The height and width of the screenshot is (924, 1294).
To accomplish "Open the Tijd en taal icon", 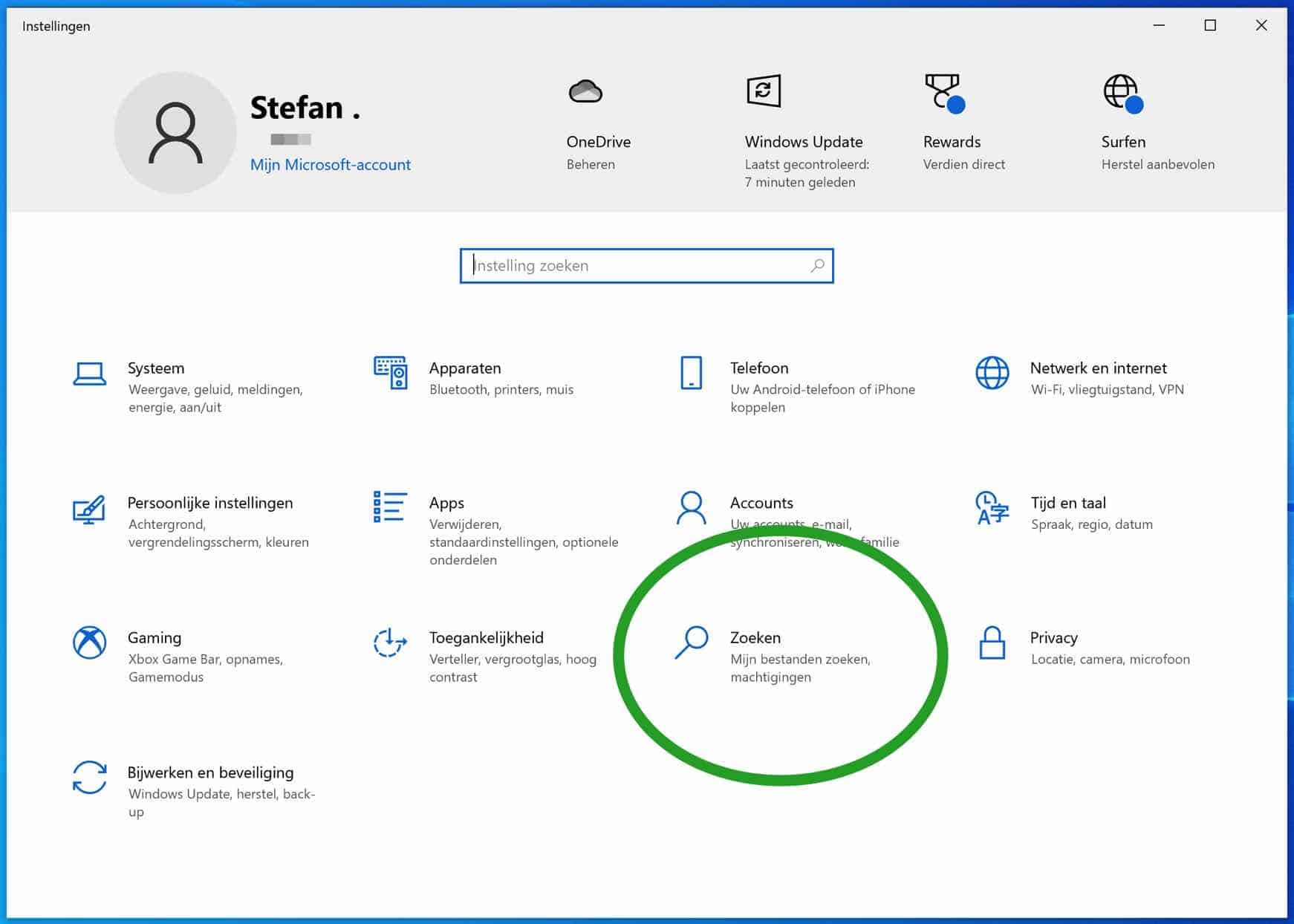I will 992,508.
